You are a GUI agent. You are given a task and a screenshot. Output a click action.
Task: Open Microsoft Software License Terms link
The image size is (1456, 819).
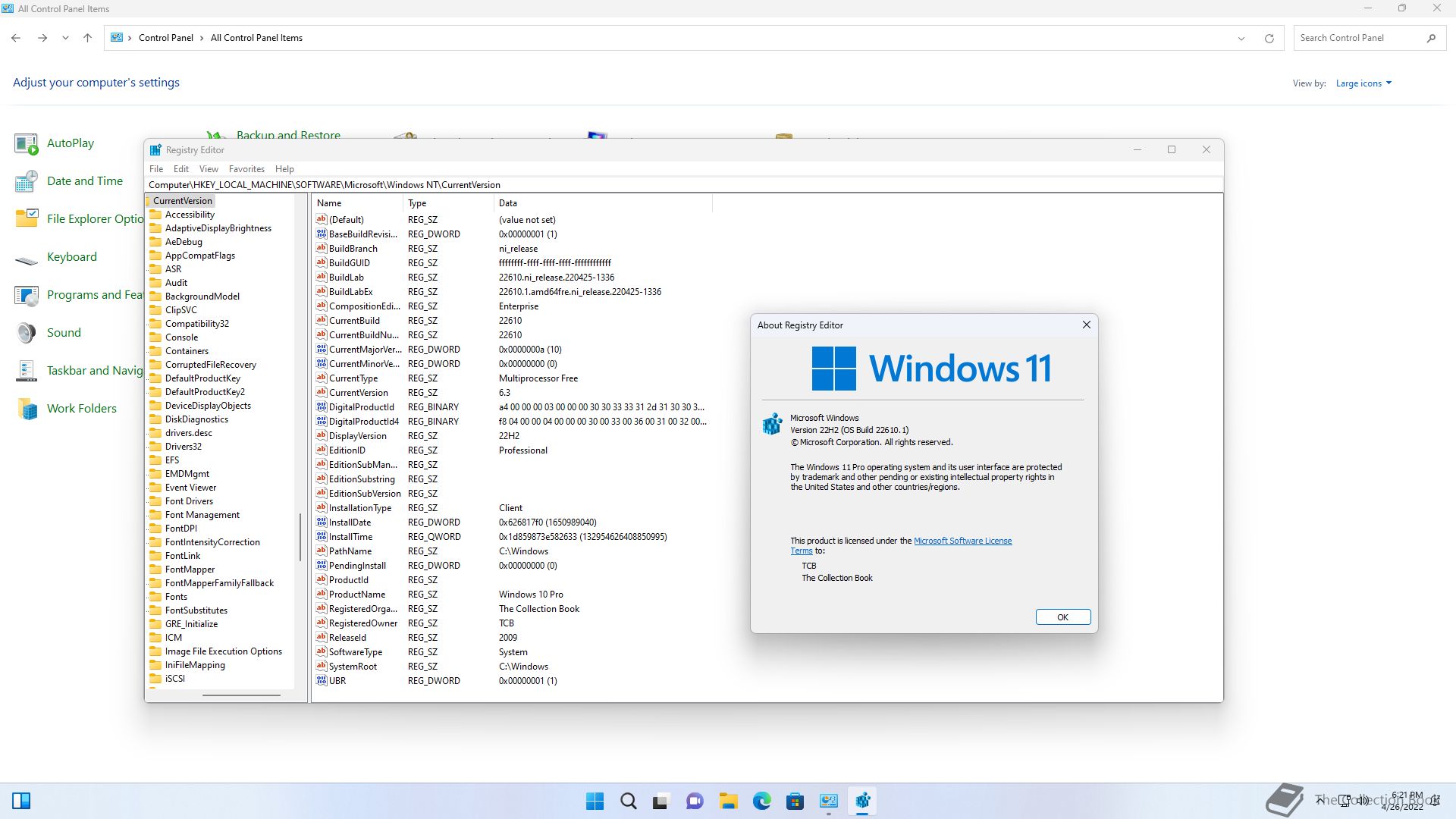pos(962,541)
